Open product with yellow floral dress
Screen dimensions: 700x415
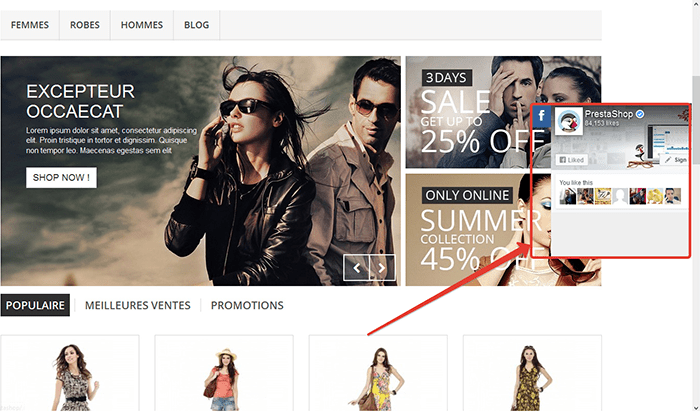(x=378, y=373)
